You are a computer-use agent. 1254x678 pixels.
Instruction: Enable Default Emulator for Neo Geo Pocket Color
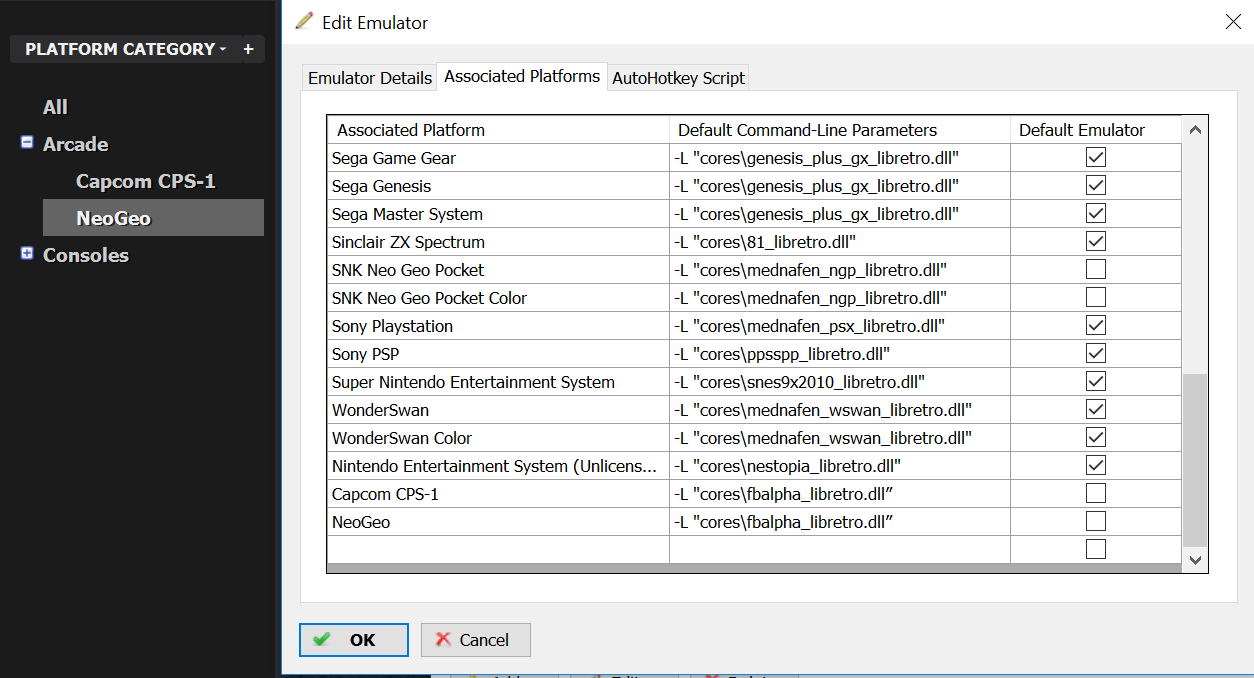1096,297
